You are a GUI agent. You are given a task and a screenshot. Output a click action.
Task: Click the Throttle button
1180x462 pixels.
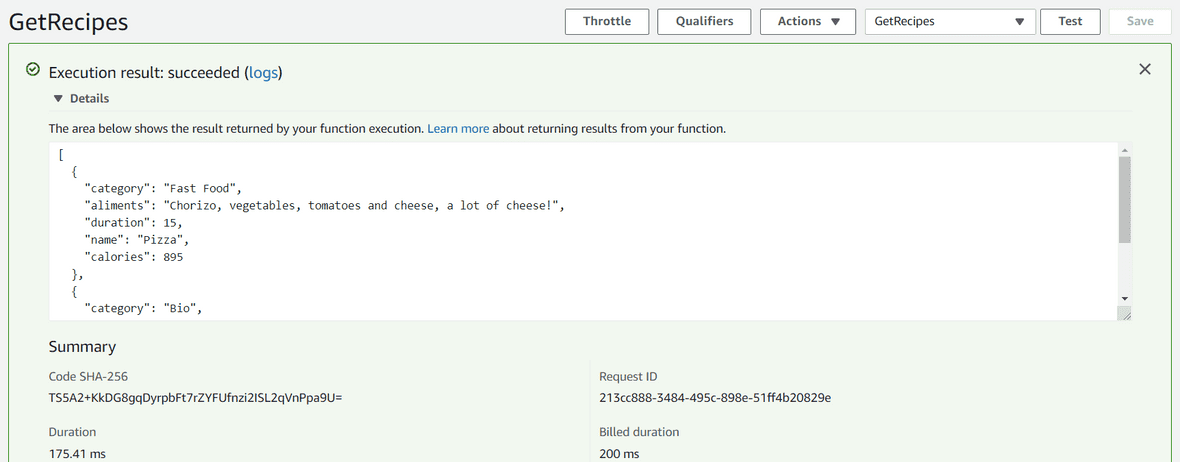tap(607, 21)
